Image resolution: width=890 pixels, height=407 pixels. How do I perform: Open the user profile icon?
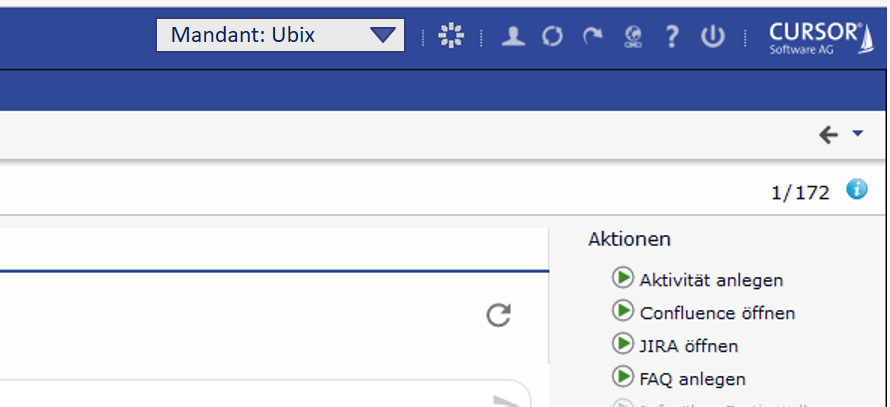(x=513, y=37)
